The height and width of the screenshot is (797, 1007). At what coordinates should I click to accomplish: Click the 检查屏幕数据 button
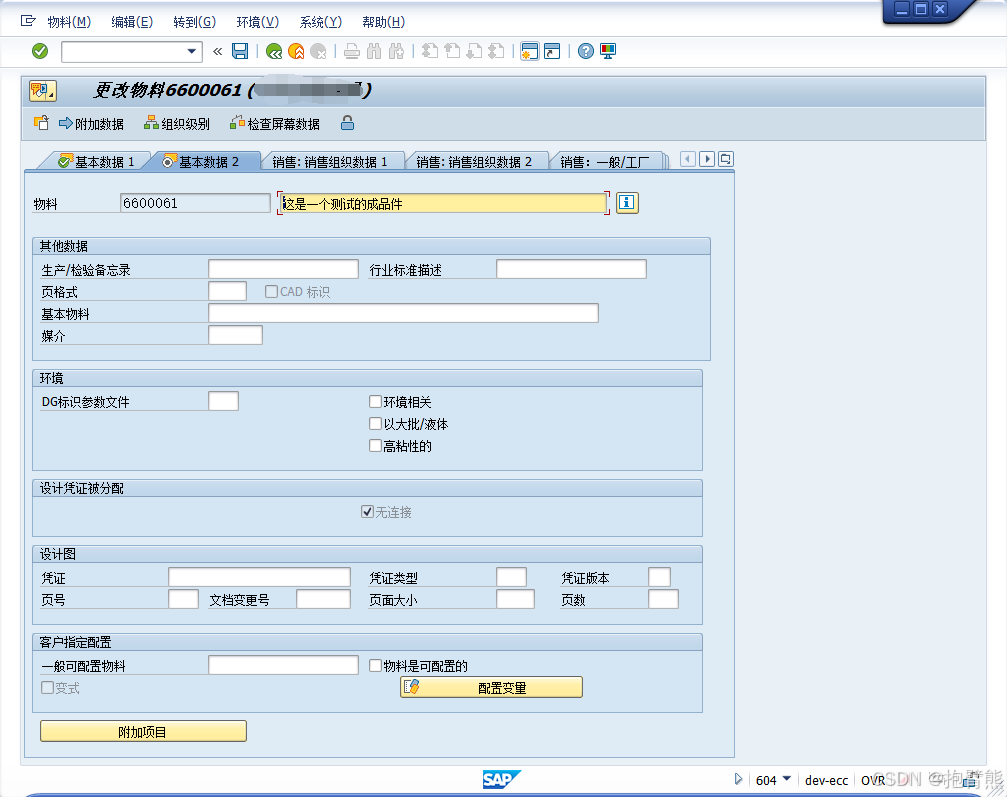[275, 123]
